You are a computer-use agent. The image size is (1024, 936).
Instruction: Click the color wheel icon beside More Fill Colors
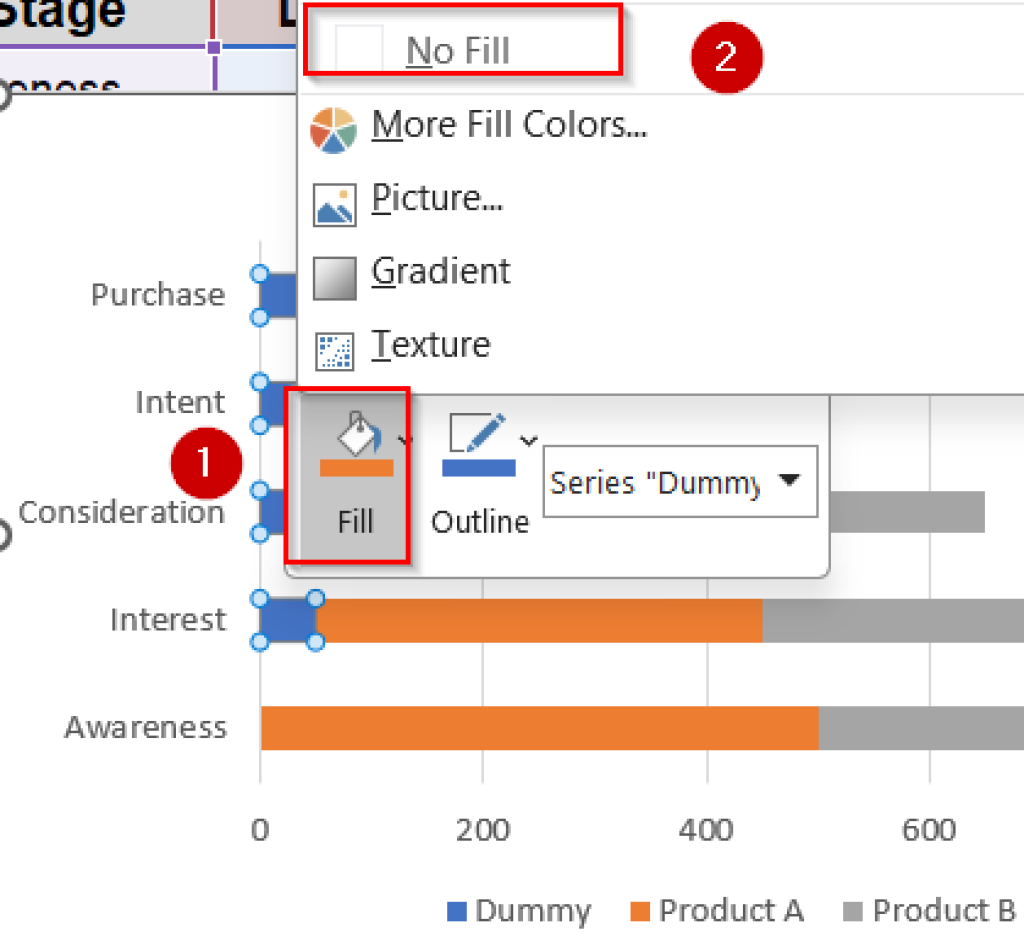tap(332, 128)
